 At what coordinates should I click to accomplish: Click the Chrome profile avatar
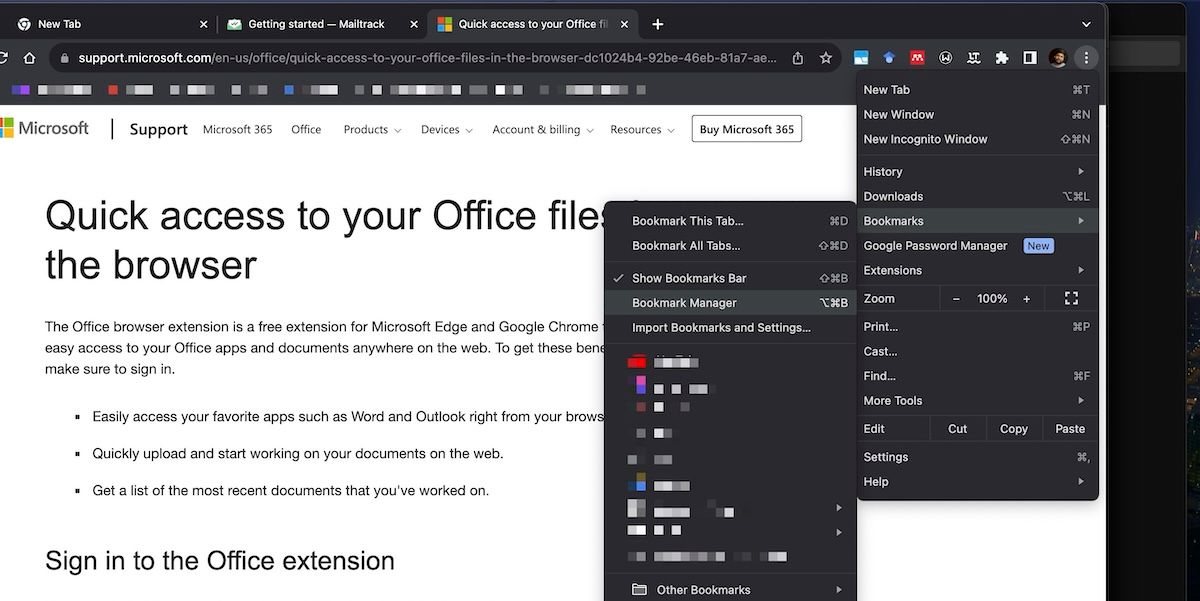[1057, 57]
